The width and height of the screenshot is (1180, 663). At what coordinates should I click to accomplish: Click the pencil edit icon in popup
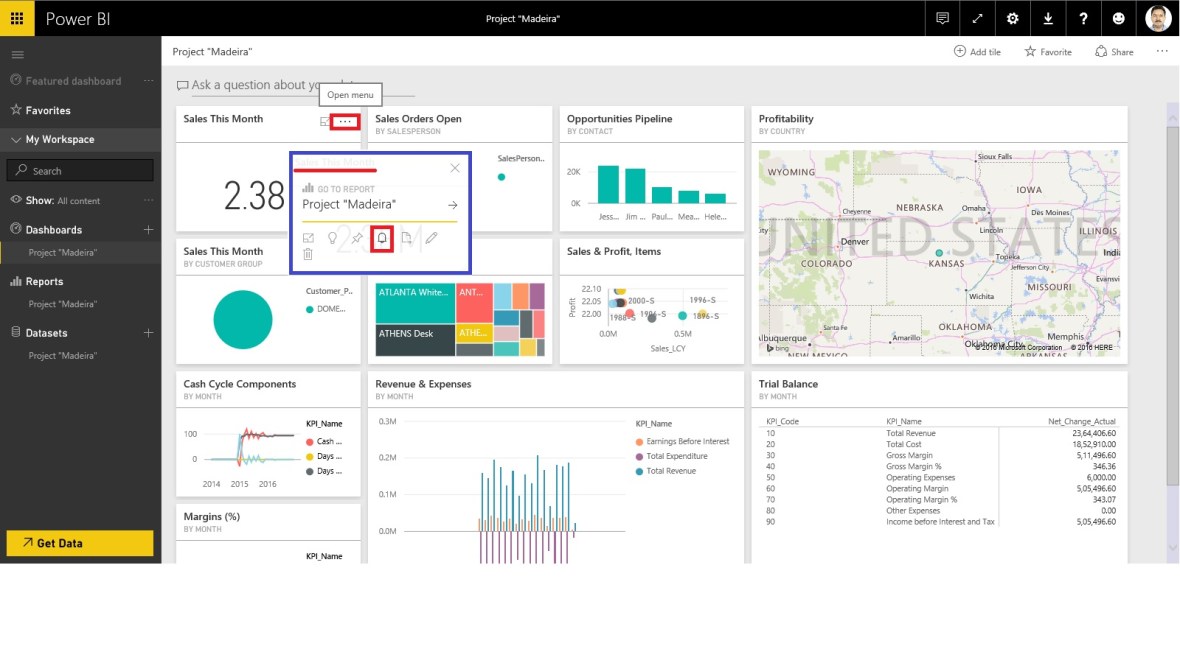click(x=431, y=238)
